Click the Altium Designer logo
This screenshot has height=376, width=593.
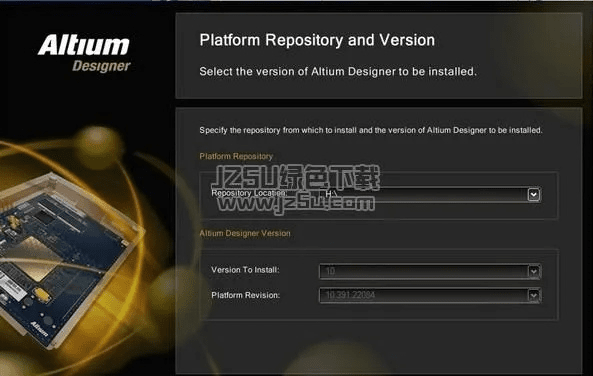click(84, 53)
